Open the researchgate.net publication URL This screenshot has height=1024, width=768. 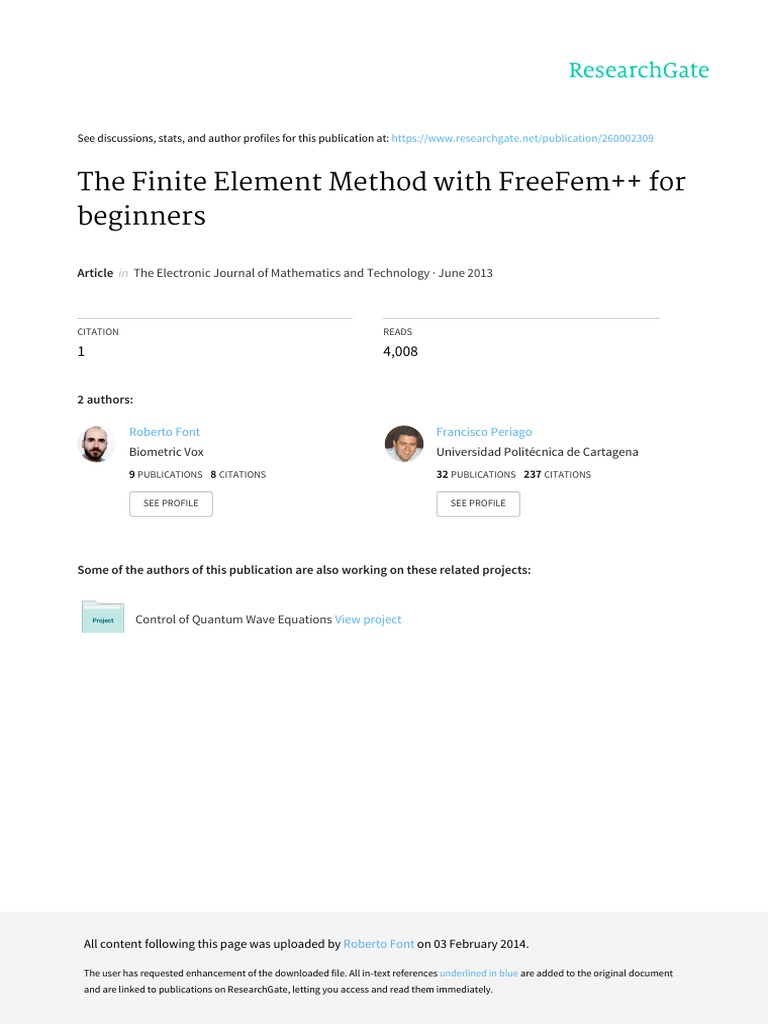point(523,138)
